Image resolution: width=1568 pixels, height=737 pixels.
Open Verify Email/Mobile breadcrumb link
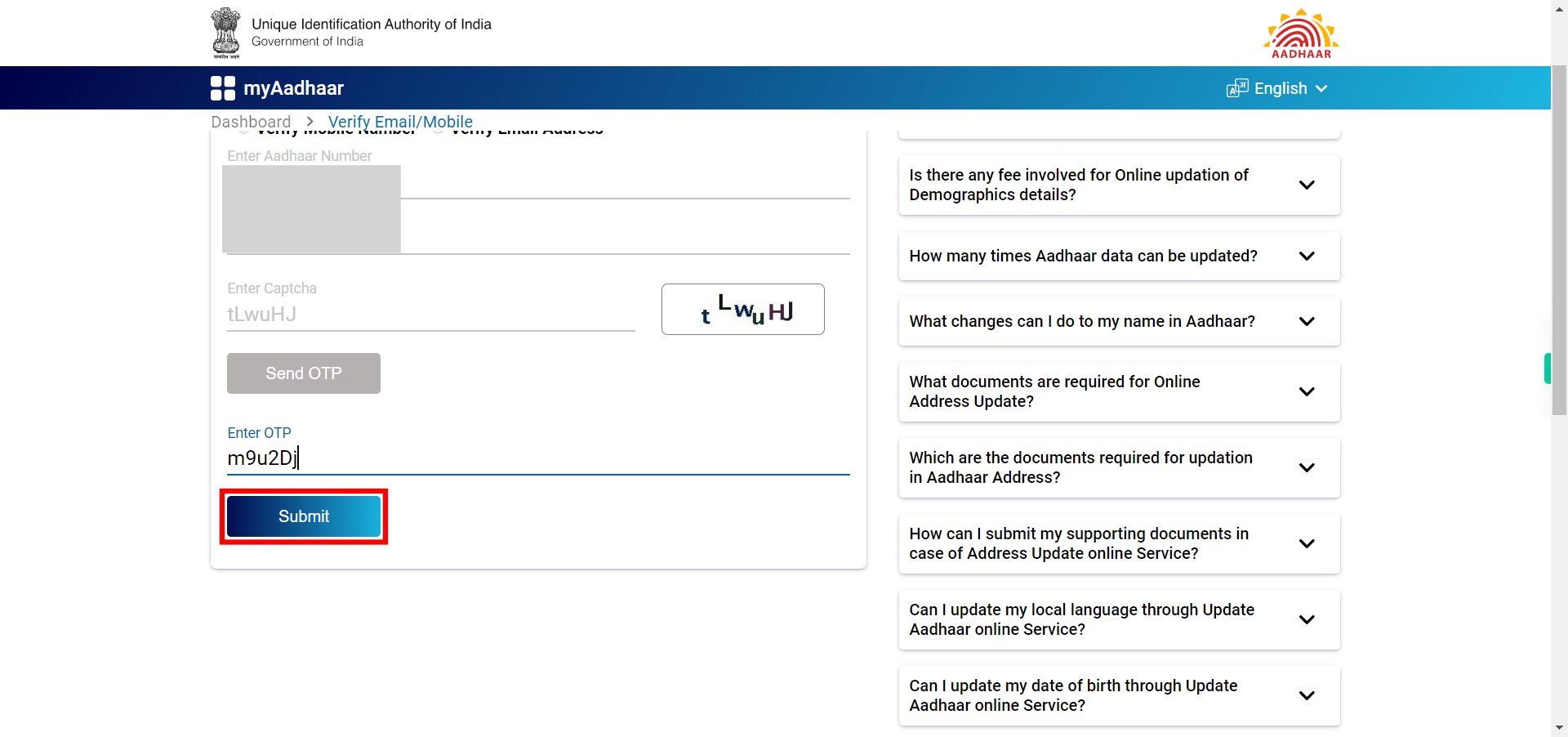pyautogui.click(x=400, y=122)
